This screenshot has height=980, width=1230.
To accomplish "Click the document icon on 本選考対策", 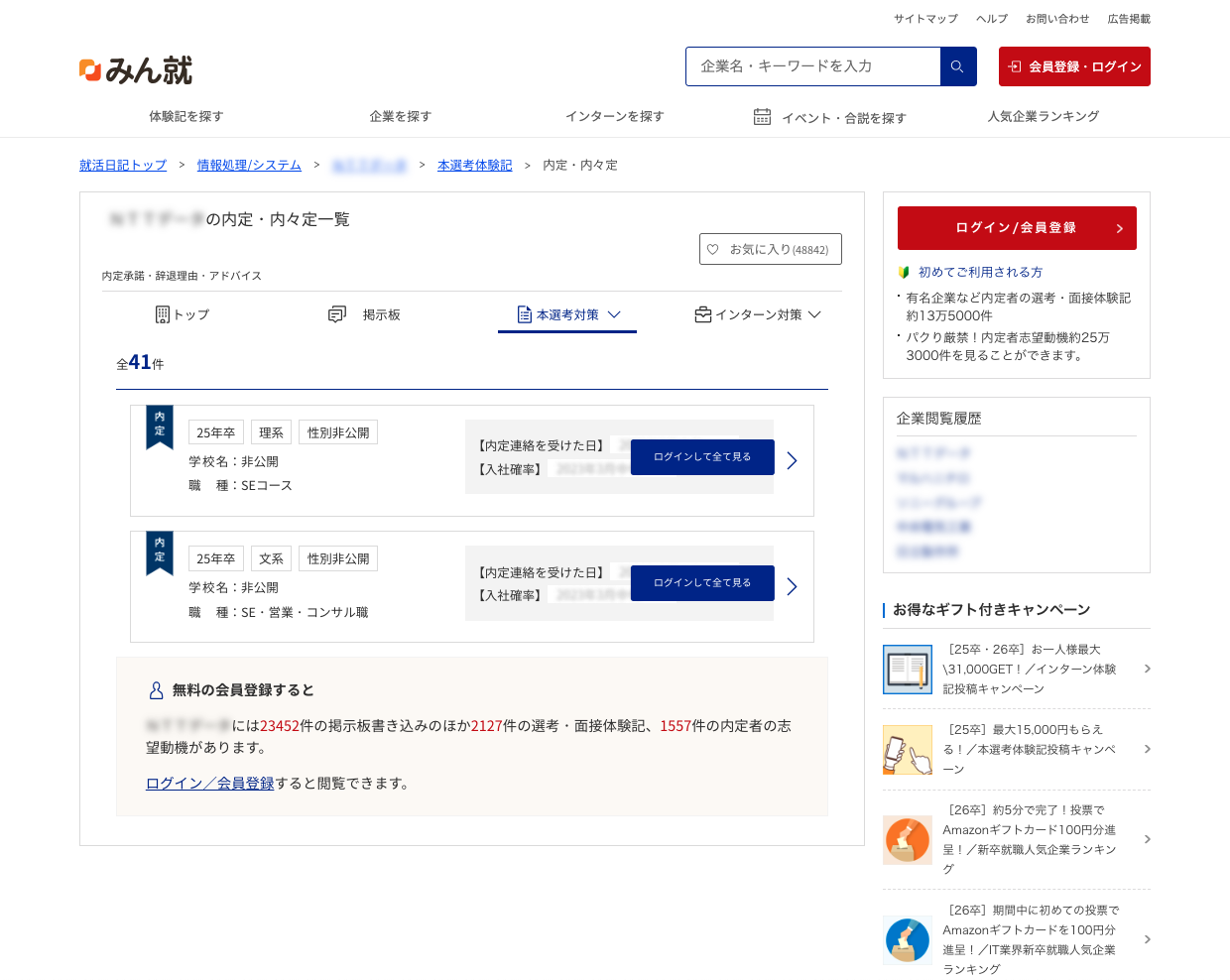I will [525, 314].
